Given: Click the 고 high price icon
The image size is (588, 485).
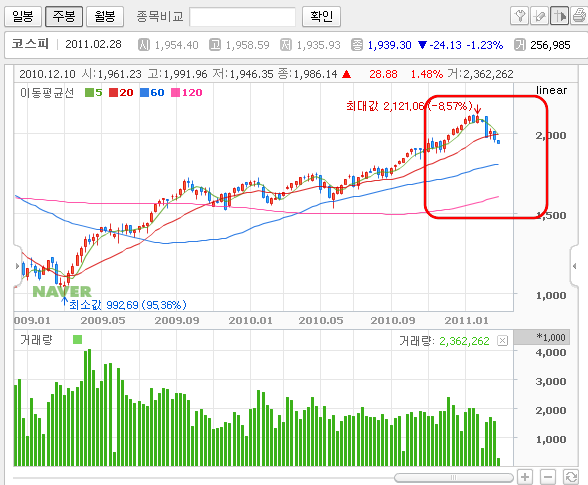Looking at the screenshot, I should pos(215,45).
